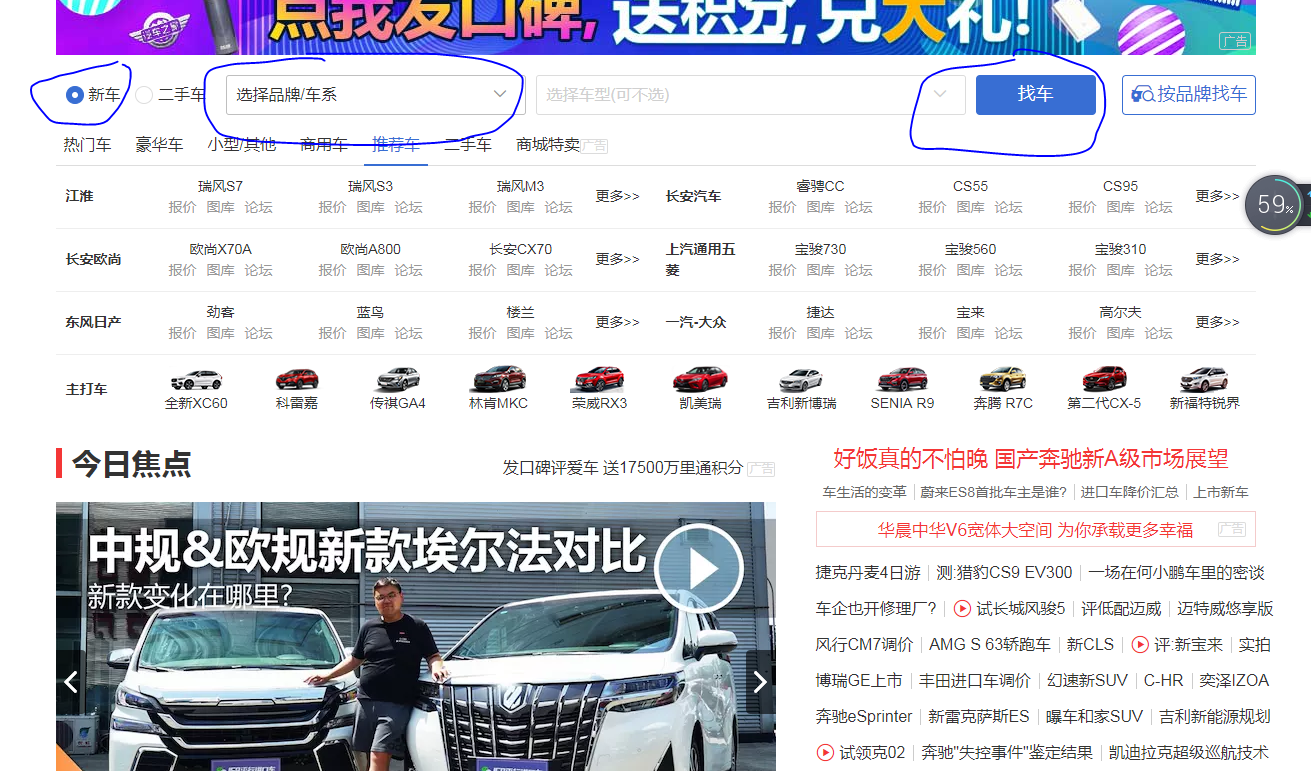The height and width of the screenshot is (771, 1311).
Task: Switch to the 推荐车 tab
Action: [x=396, y=145]
